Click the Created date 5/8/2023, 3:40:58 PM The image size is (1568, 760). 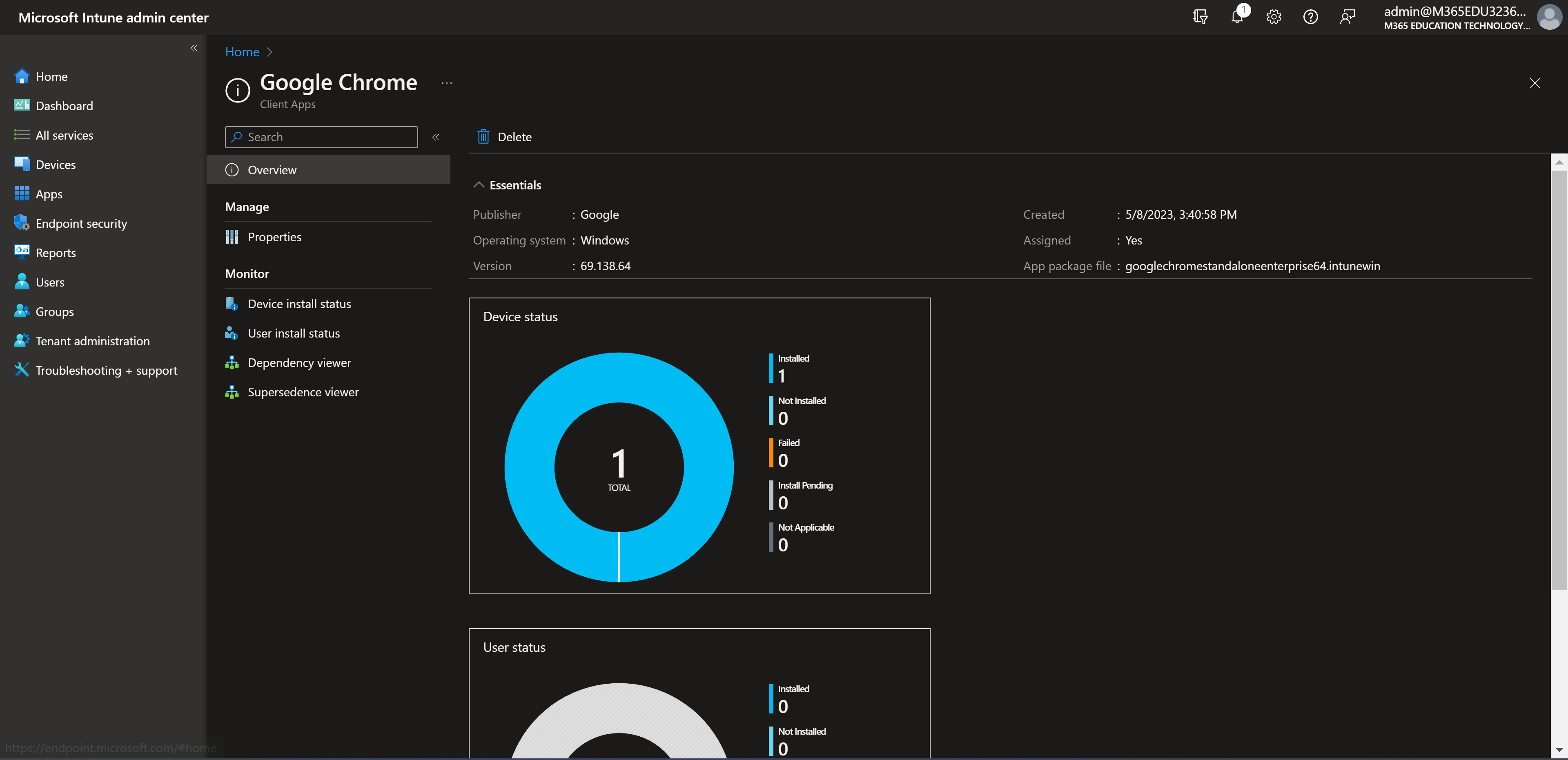1180,214
